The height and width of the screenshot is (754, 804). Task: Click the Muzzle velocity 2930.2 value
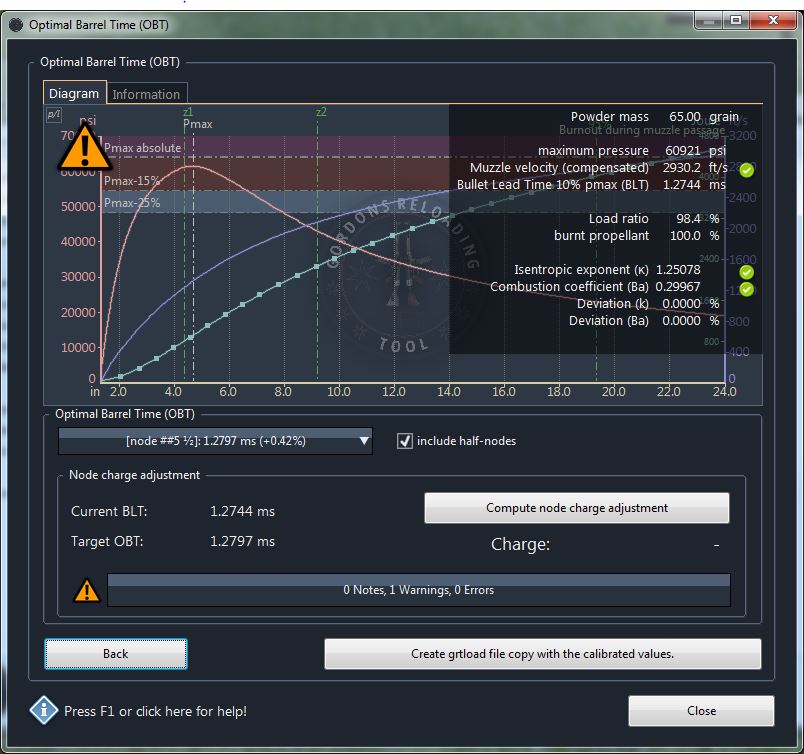coord(681,168)
